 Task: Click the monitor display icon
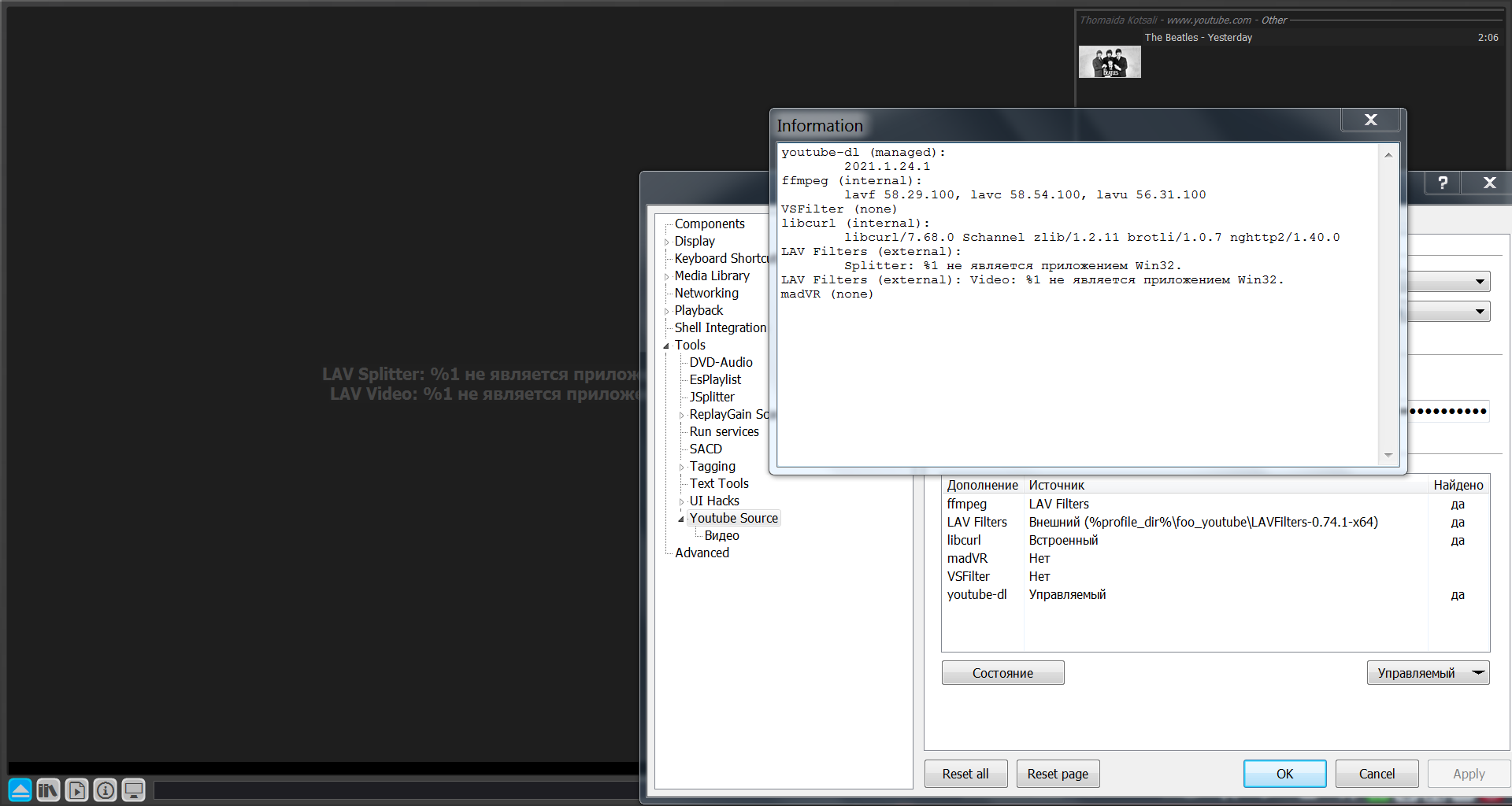133,789
